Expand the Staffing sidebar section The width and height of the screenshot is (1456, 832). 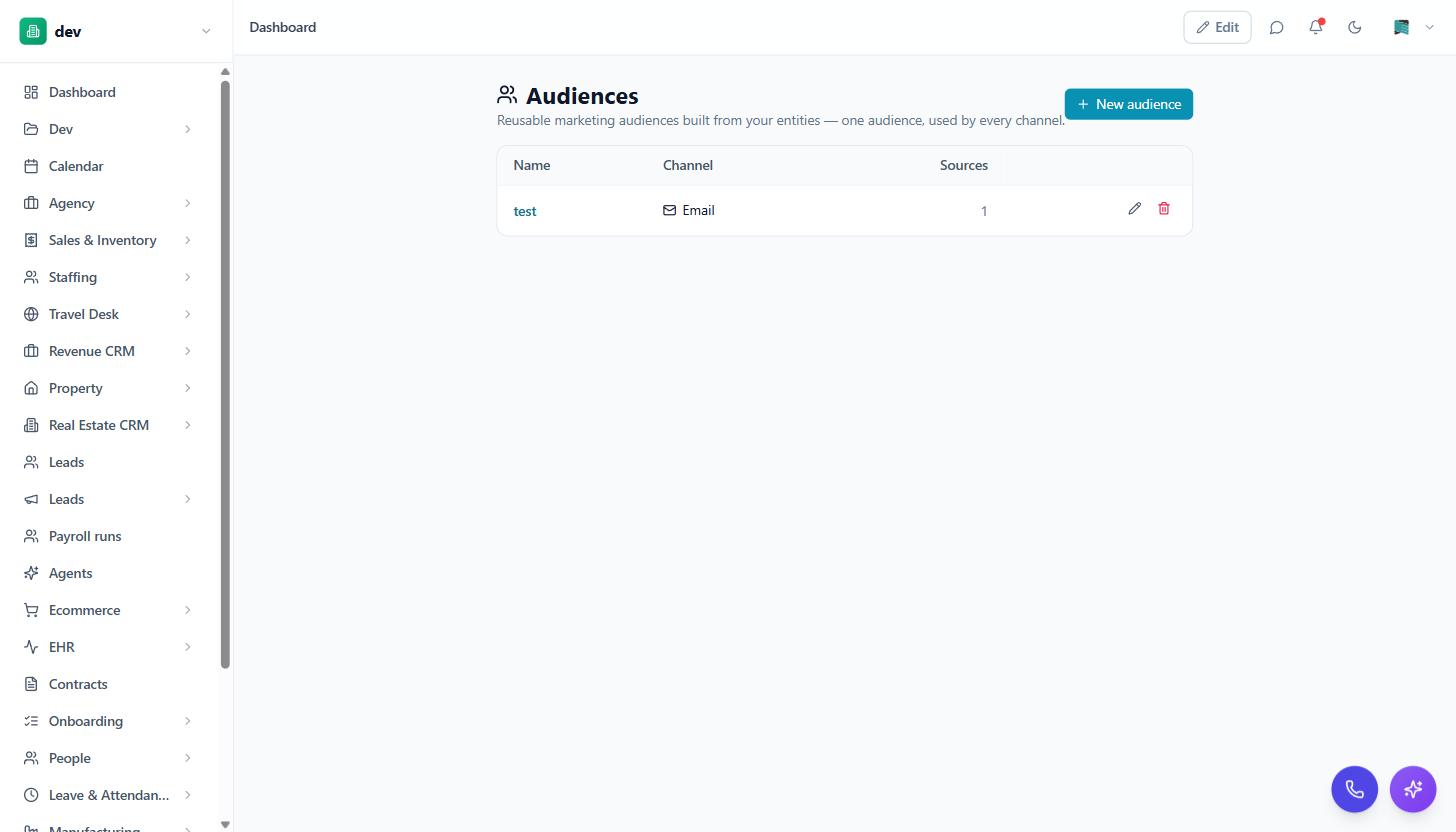[187, 277]
